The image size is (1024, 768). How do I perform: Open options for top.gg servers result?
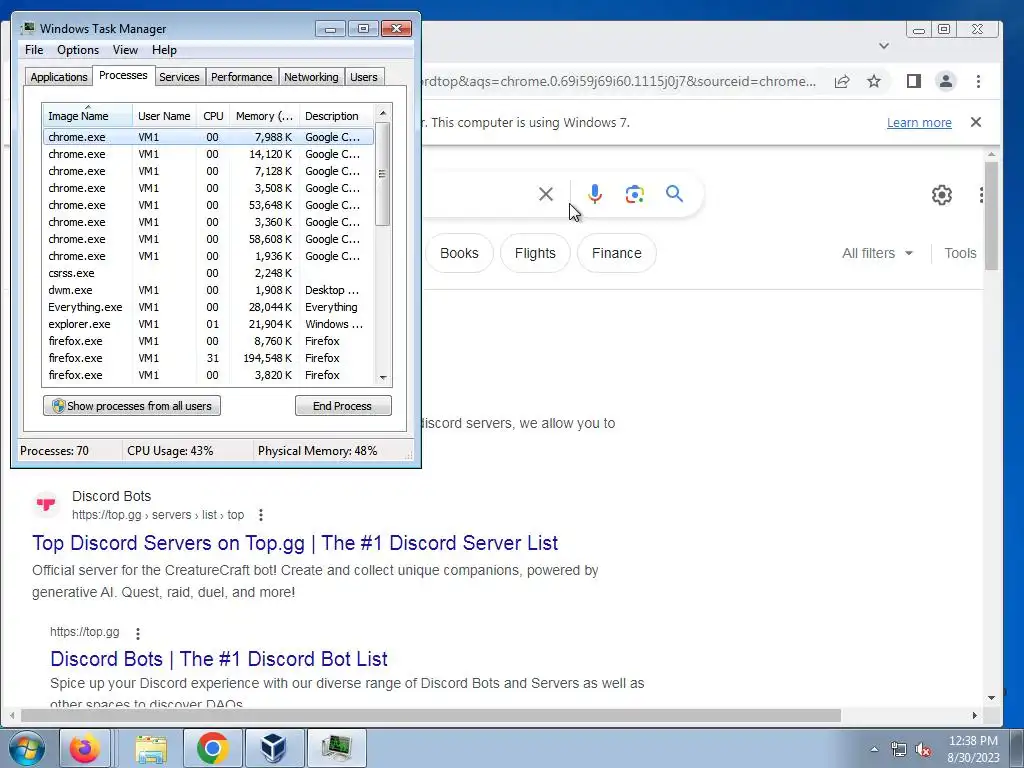[261, 515]
